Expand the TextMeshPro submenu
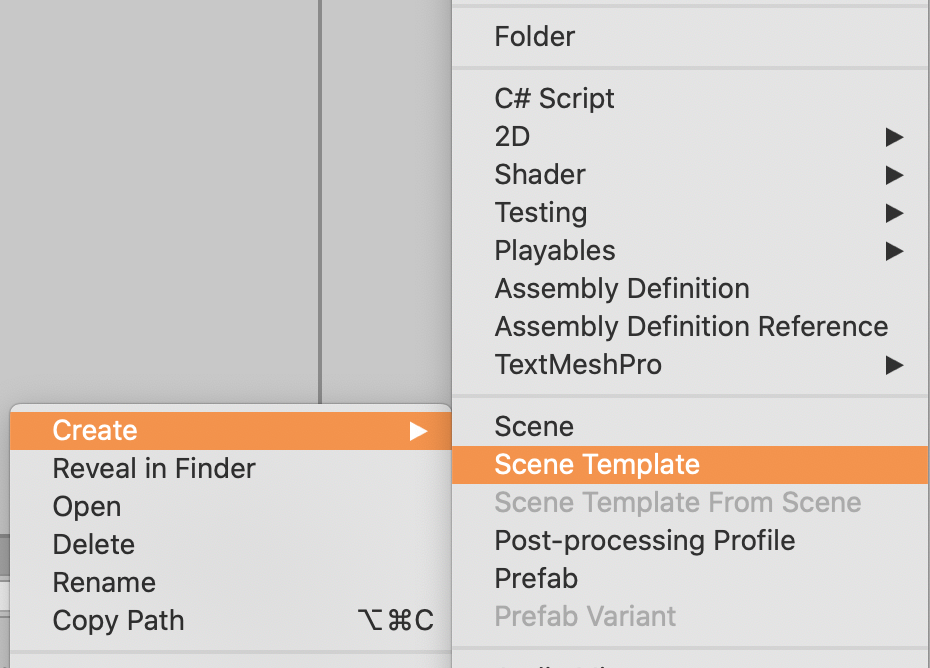 (578, 365)
